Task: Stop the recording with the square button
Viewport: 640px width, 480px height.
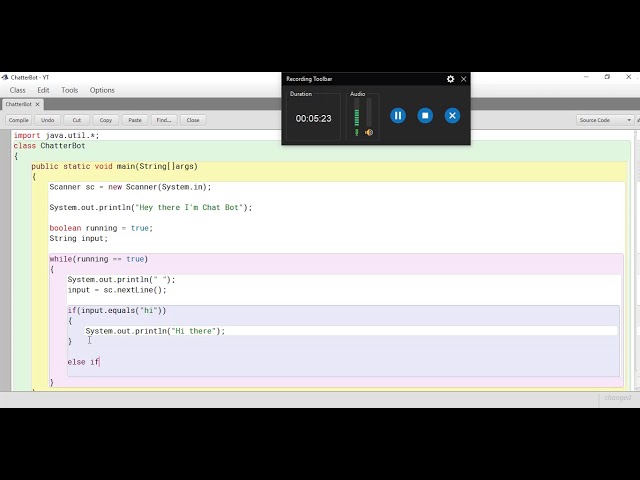Action: point(425,116)
